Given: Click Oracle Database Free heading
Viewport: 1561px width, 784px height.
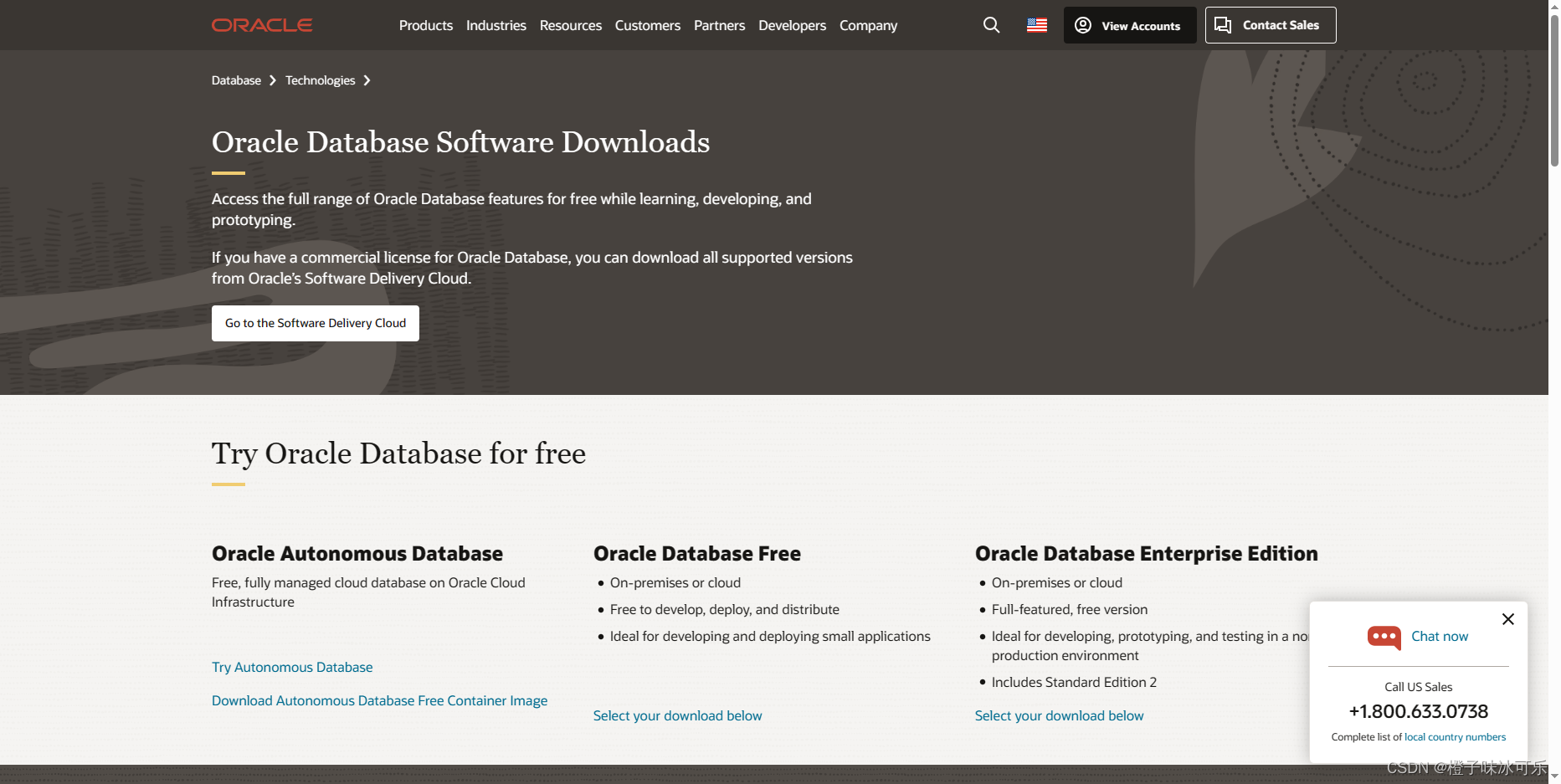Looking at the screenshot, I should pyautogui.click(x=697, y=554).
